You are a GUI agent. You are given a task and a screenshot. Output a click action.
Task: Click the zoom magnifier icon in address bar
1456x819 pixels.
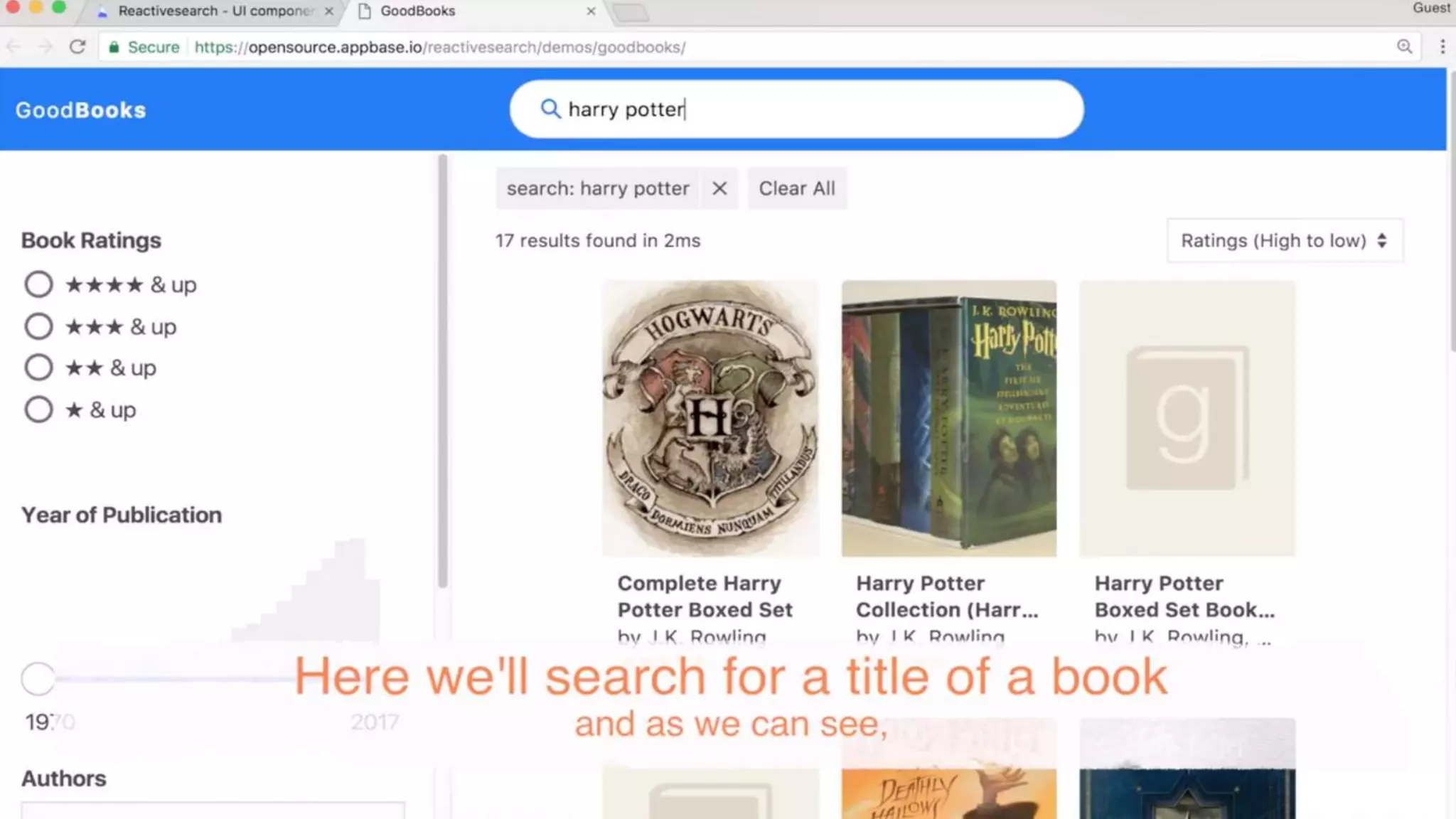coord(1404,47)
